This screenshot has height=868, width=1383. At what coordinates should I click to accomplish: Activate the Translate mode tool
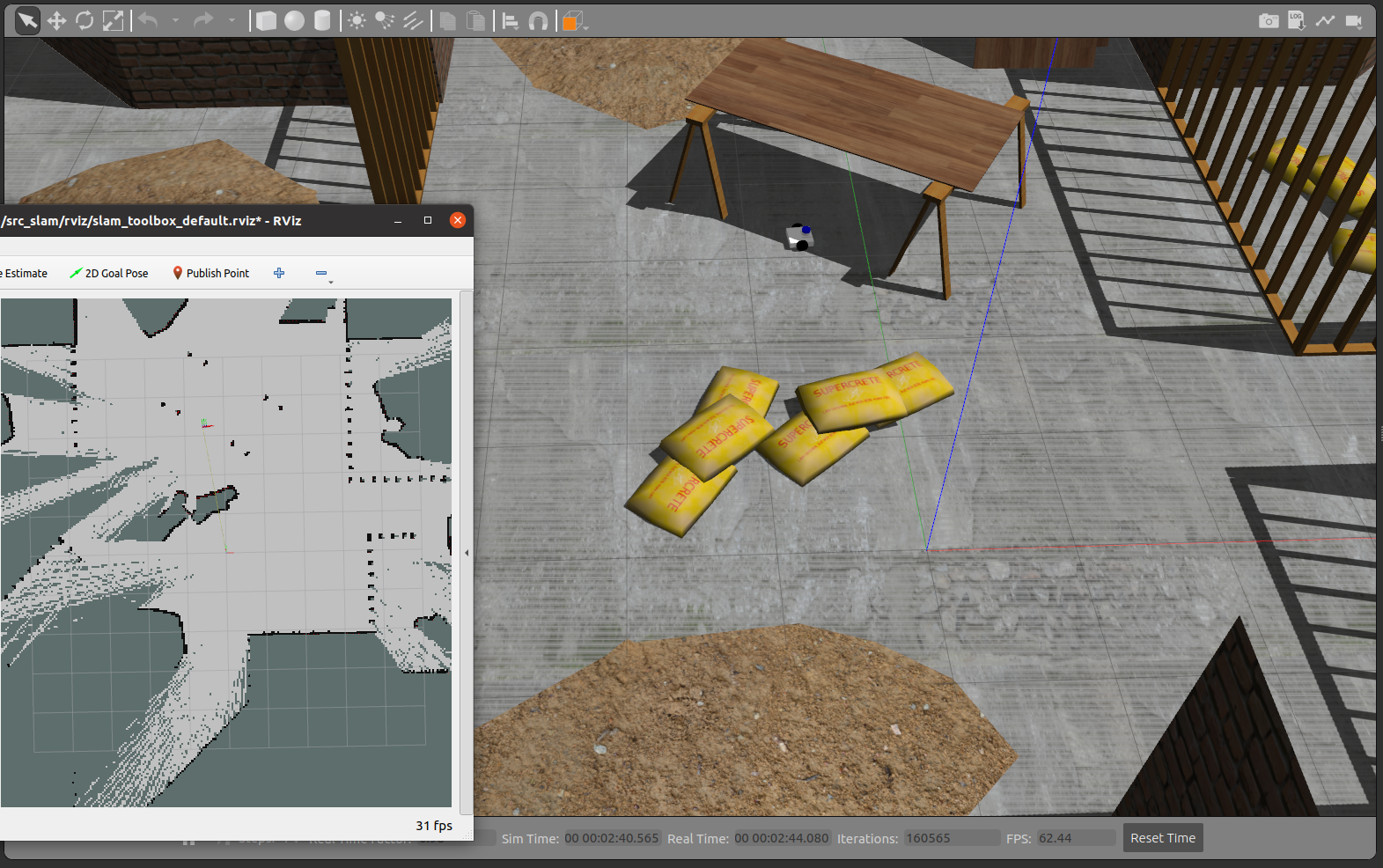tap(56, 20)
